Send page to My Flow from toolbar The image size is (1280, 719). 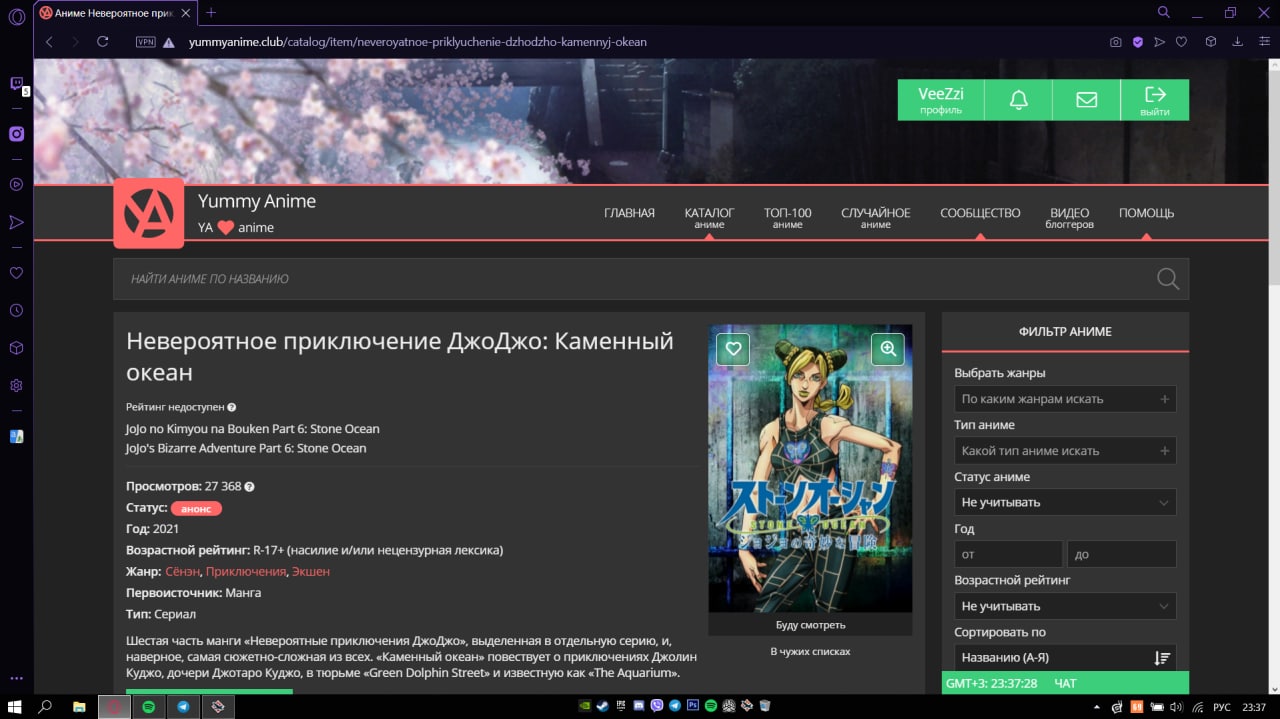tap(1159, 42)
